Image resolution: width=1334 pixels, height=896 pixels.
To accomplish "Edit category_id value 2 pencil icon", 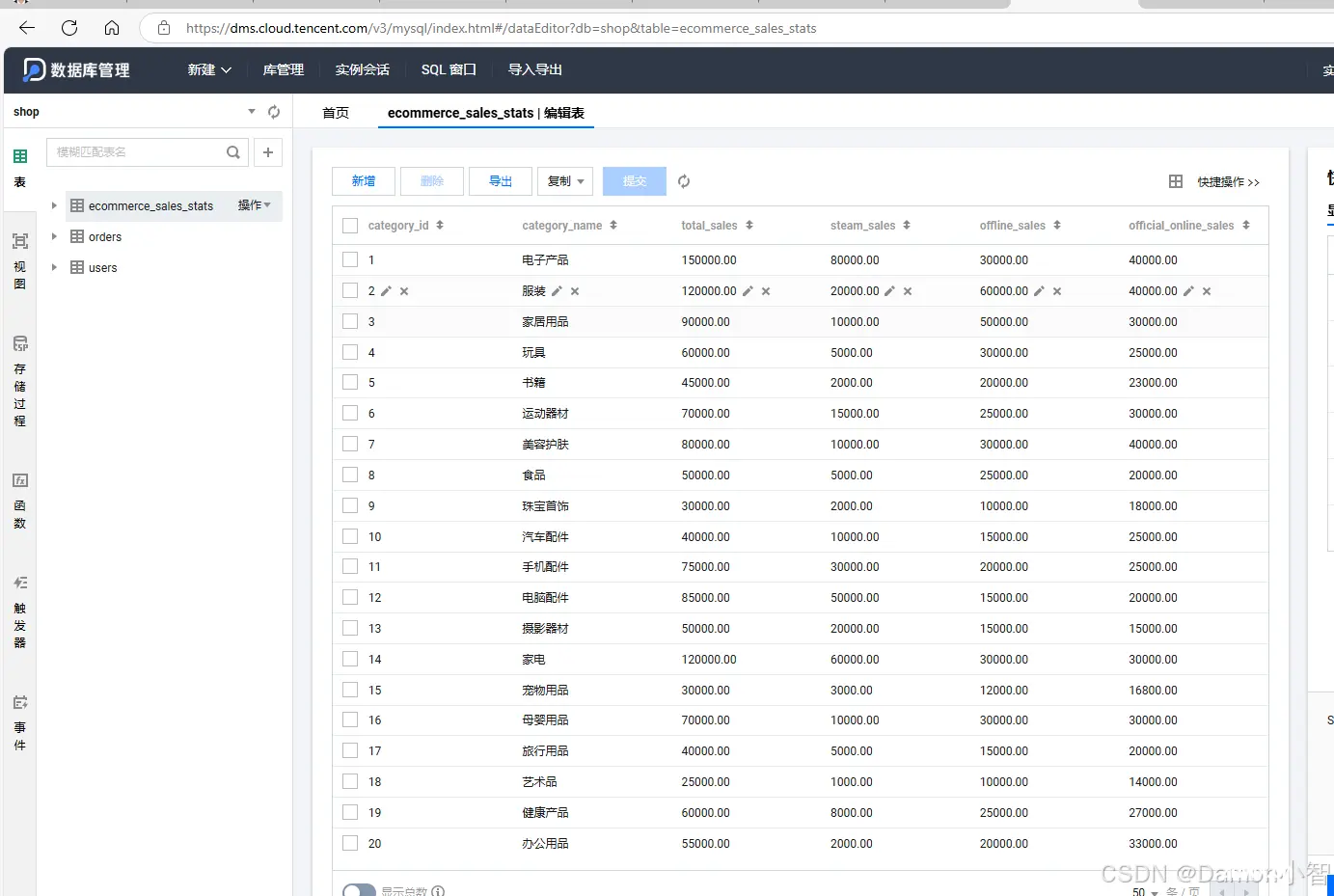I will (386, 291).
